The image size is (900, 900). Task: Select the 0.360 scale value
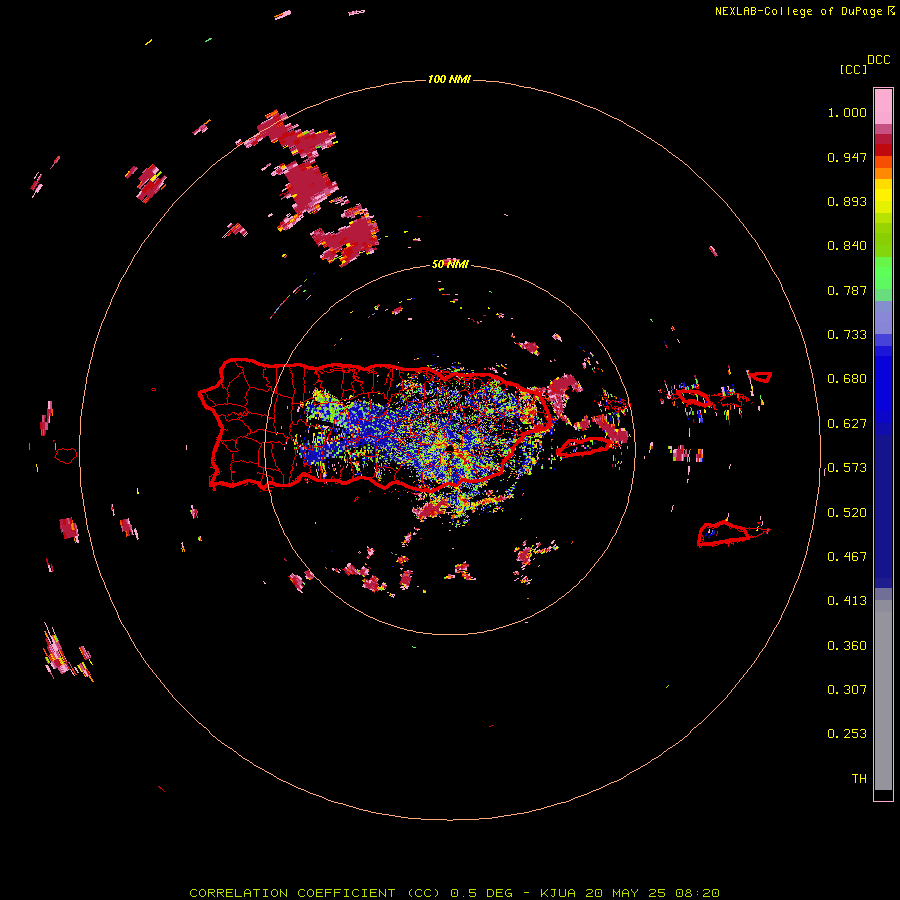tap(847, 646)
